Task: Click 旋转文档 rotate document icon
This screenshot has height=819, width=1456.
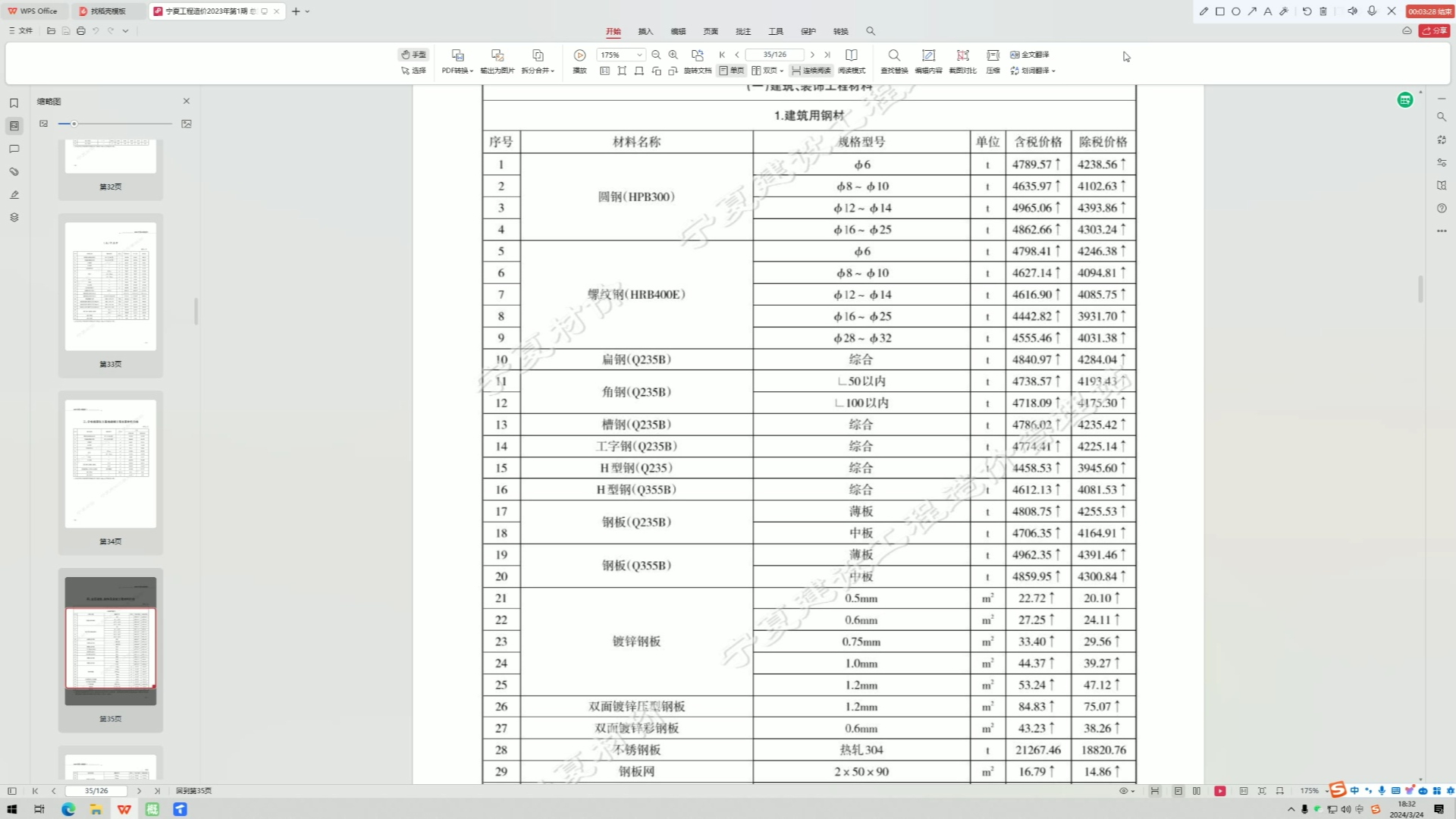Action: click(698, 61)
